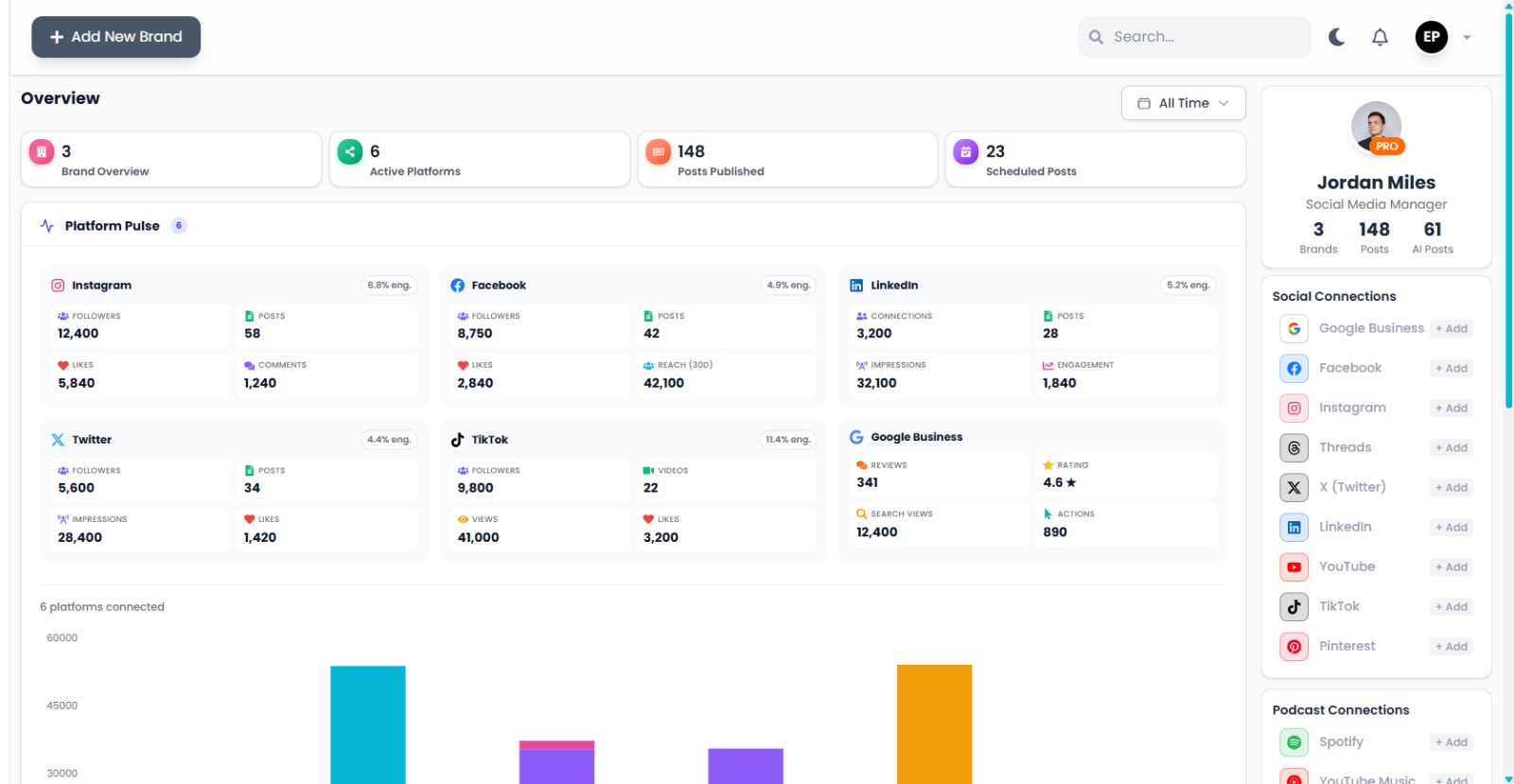1514x784 pixels.
Task: Click the cyan chart bar
Action: pos(368,724)
